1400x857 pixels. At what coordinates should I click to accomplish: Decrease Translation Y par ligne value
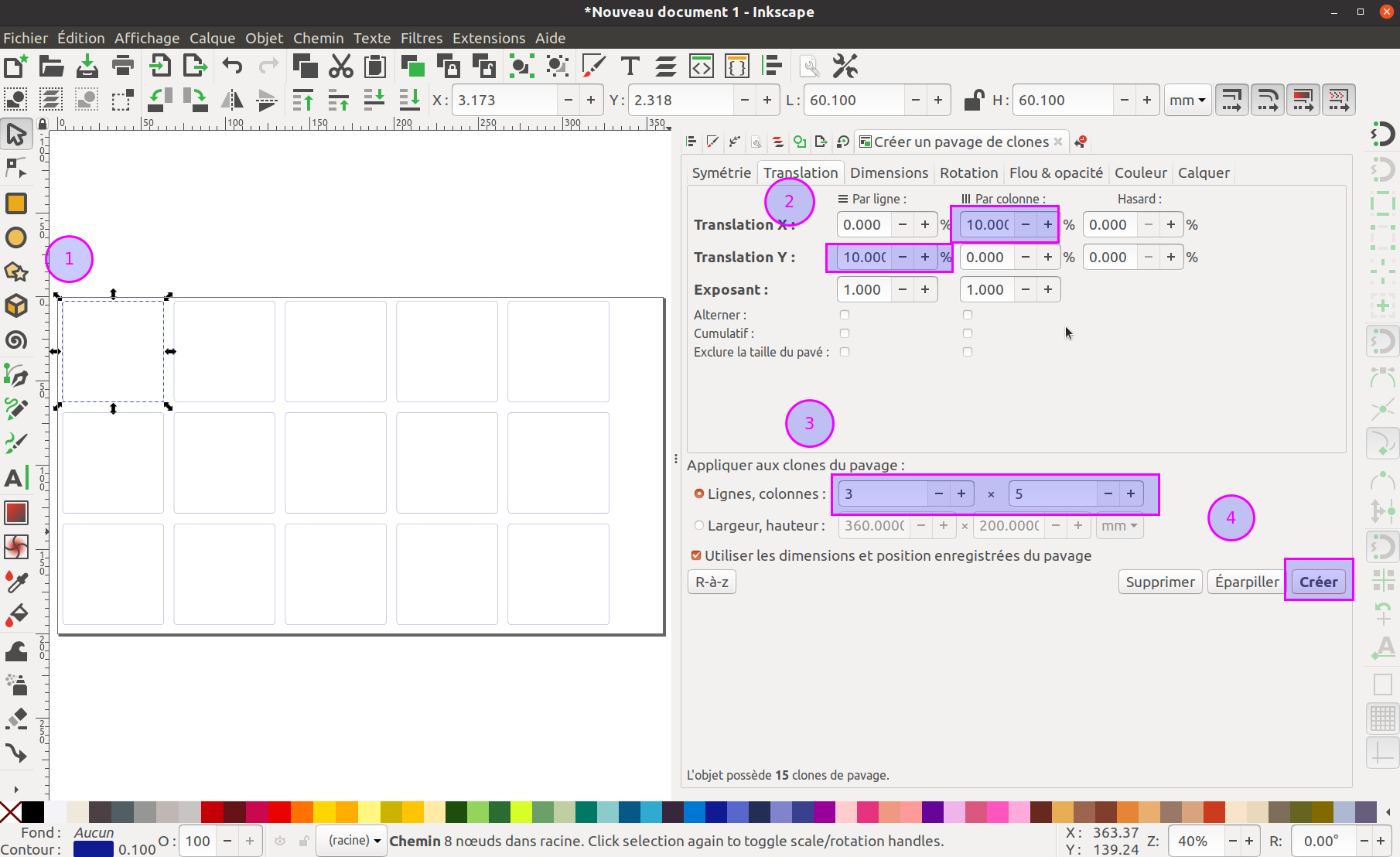pos(902,257)
